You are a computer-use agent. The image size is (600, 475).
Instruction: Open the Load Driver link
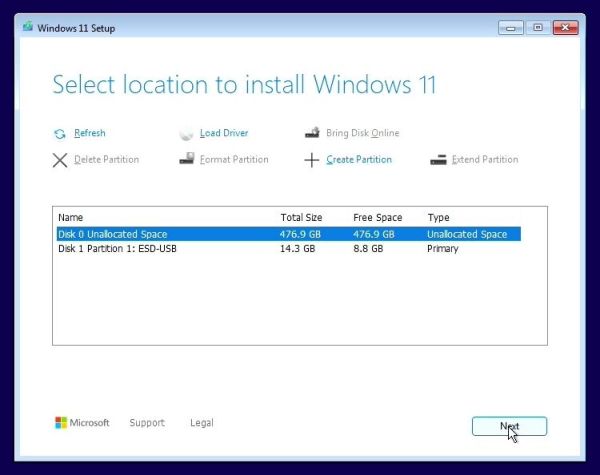(x=224, y=133)
